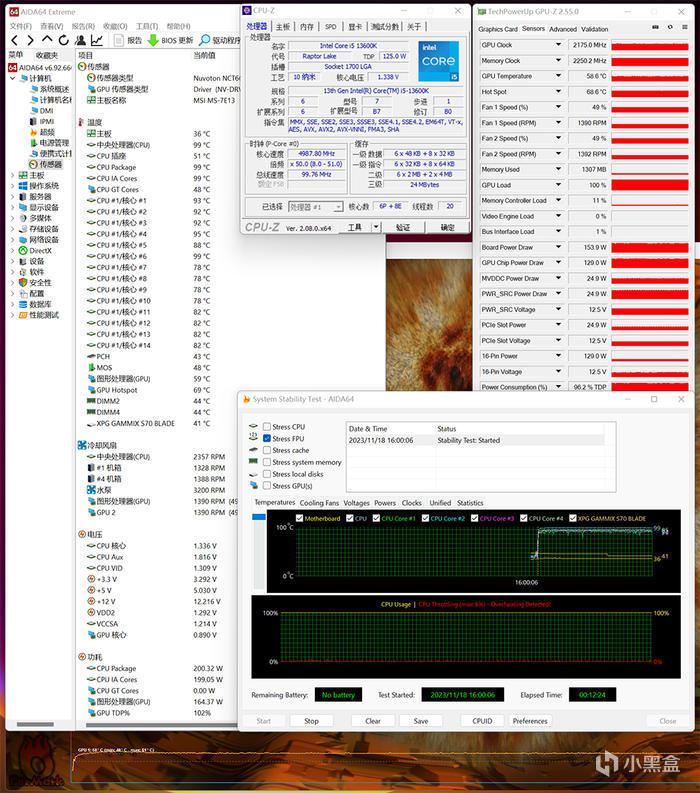Viewport: 700px width, 793px height.
Task: Click Stress system memory RAM icon
Action: click(x=253, y=461)
